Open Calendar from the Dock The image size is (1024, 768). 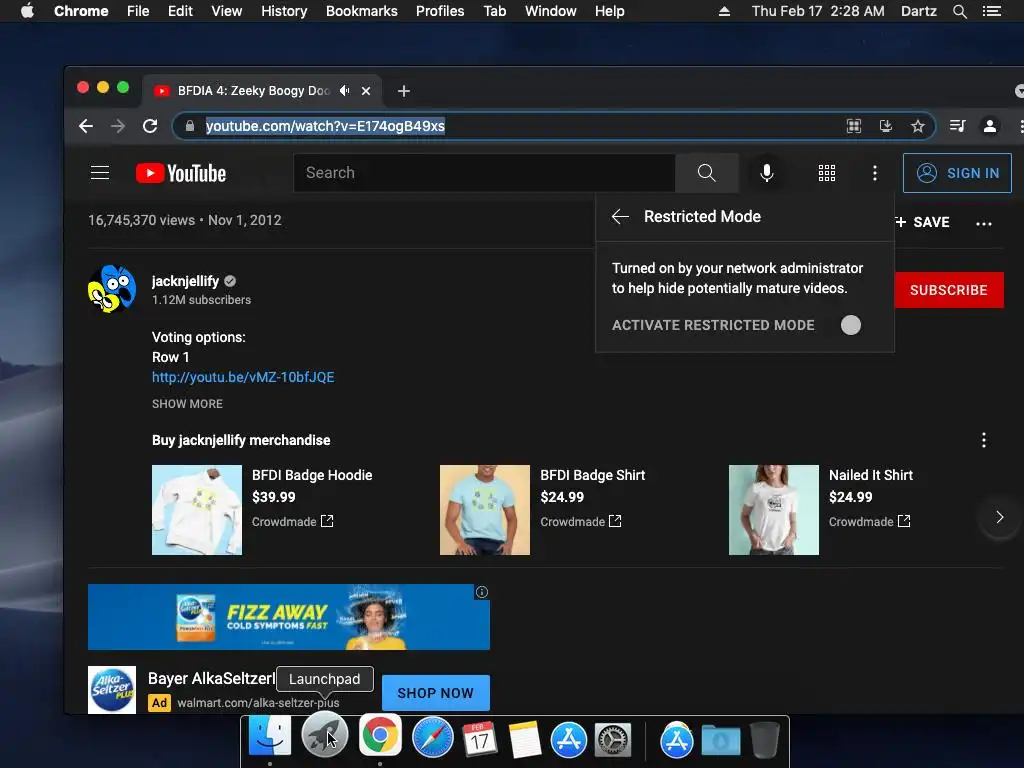click(x=479, y=739)
